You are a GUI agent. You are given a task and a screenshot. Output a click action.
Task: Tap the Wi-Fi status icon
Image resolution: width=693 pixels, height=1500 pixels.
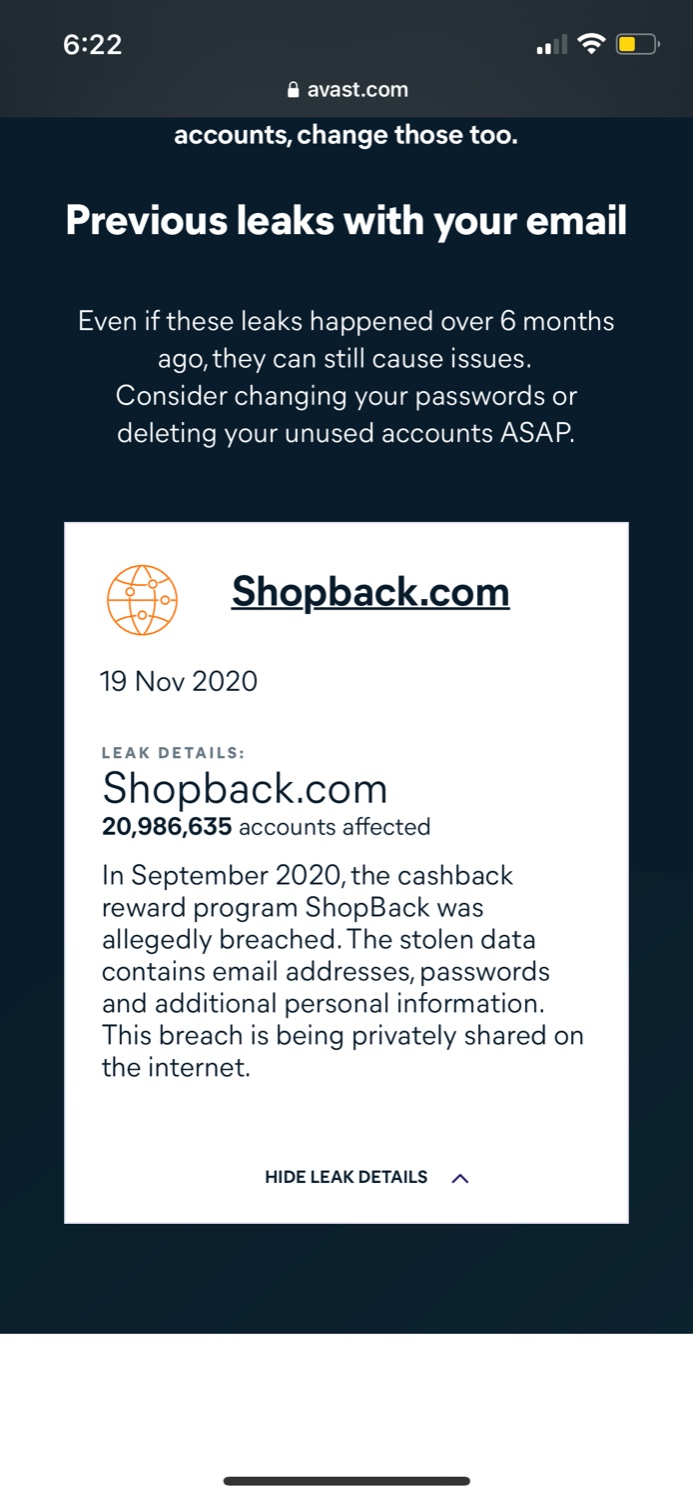click(x=592, y=44)
